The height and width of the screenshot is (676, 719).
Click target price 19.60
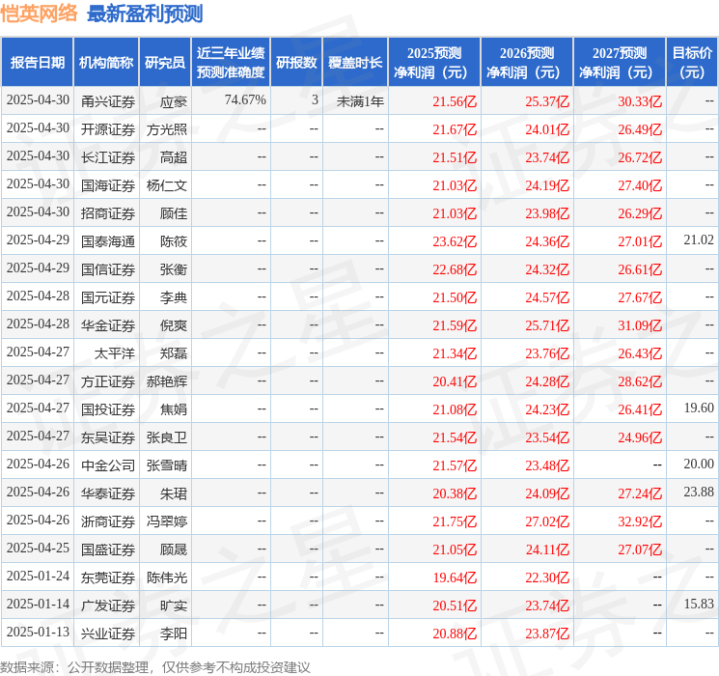(x=698, y=408)
